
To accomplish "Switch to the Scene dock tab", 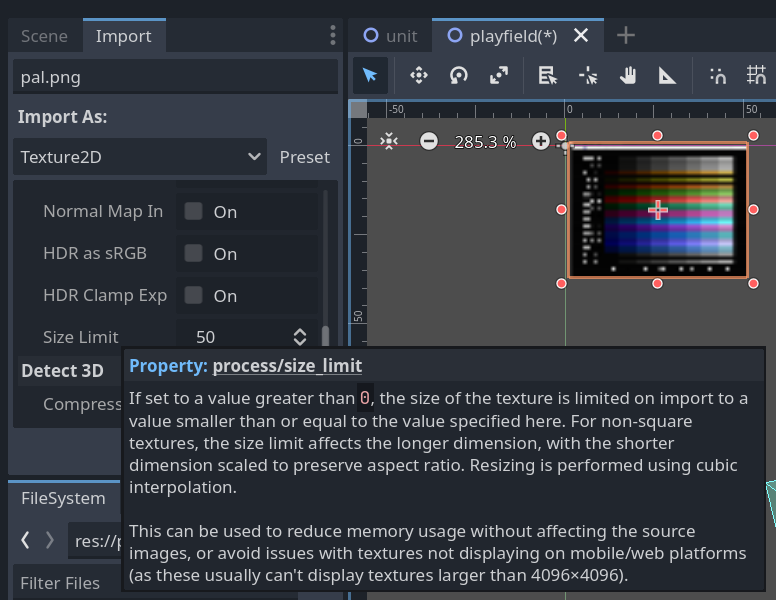I will [x=44, y=36].
